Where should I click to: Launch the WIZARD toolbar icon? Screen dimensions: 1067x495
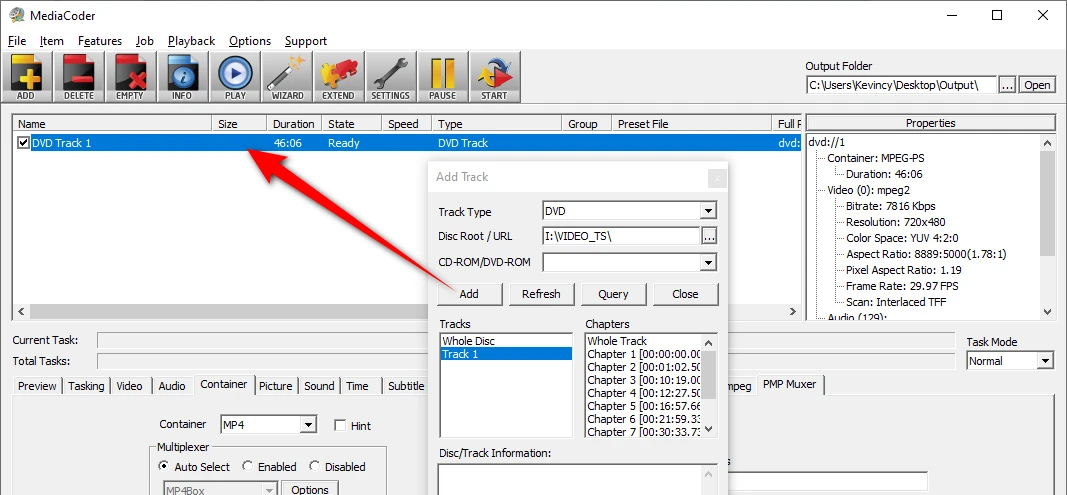(287, 77)
